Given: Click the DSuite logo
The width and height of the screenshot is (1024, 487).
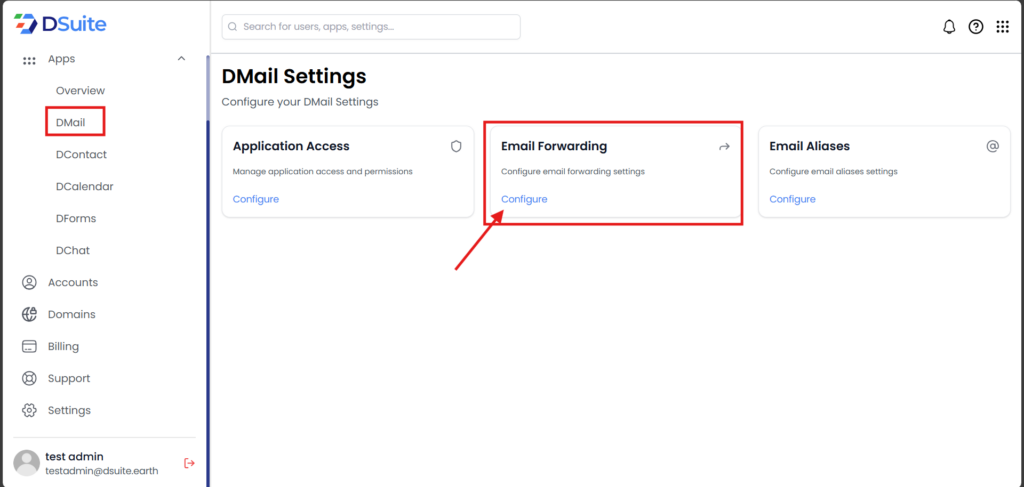Looking at the screenshot, I should (60, 24).
